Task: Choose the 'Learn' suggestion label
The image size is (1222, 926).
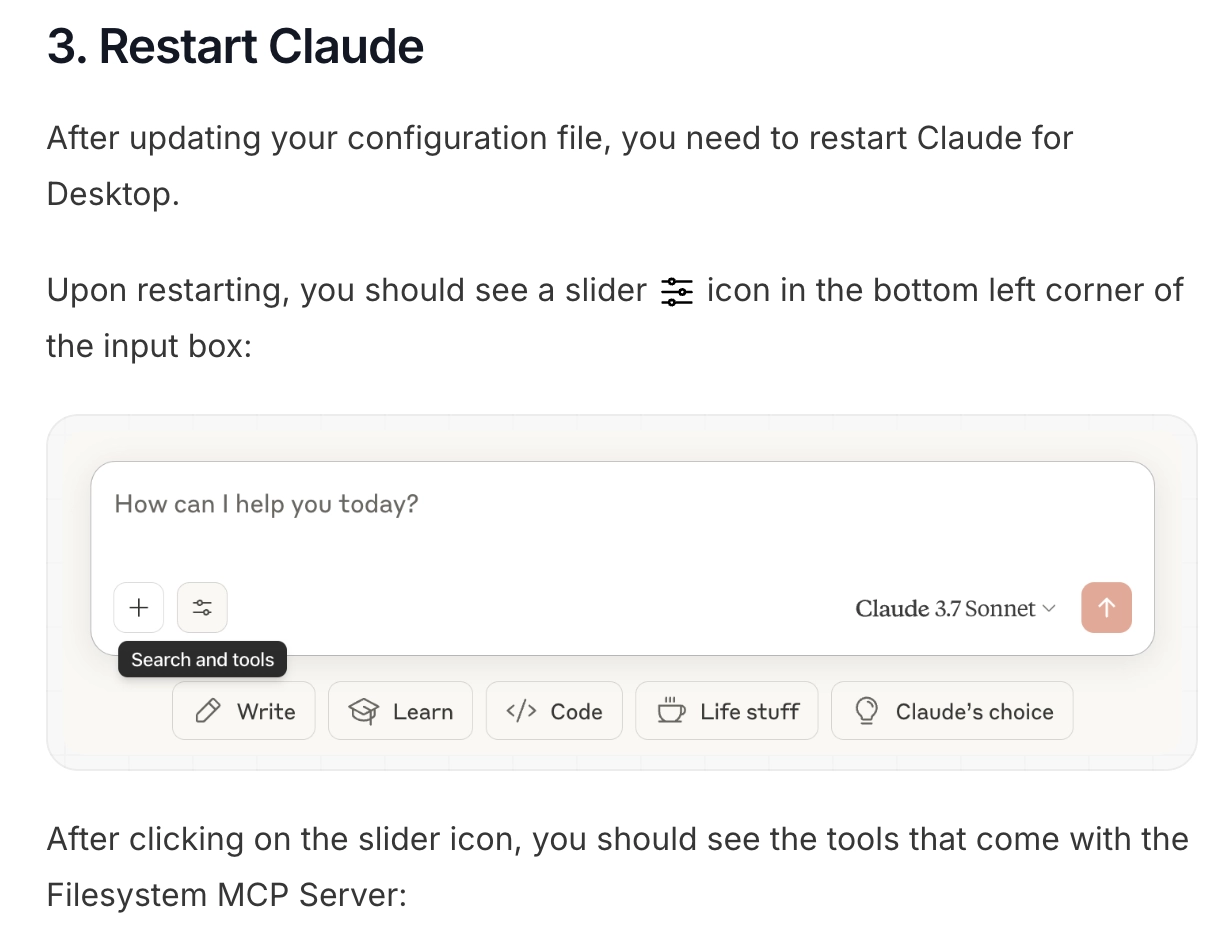Action: [423, 711]
